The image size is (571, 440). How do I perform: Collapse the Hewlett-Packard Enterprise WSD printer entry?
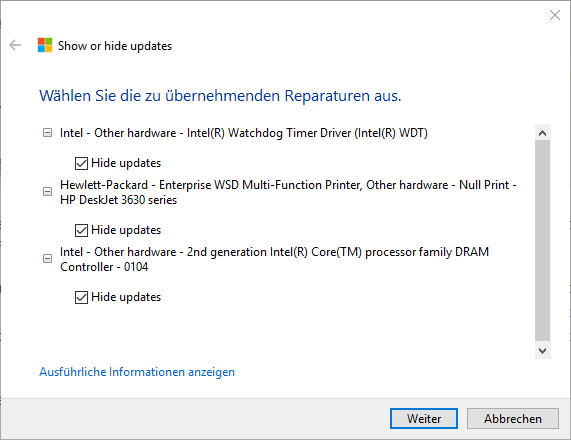tap(47, 192)
